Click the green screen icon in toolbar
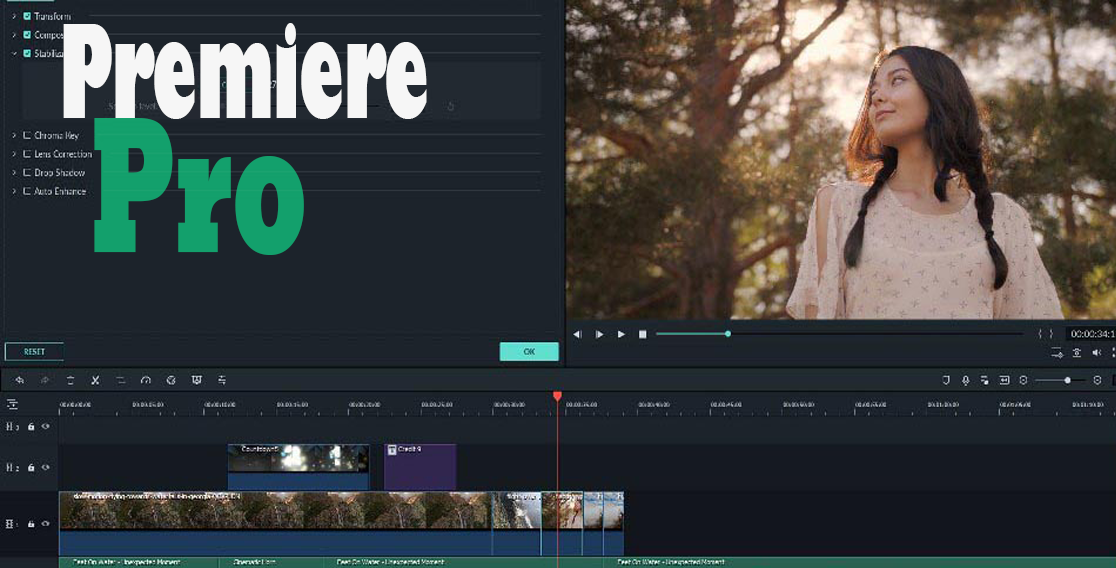The width and height of the screenshot is (1116, 568). click(196, 381)
